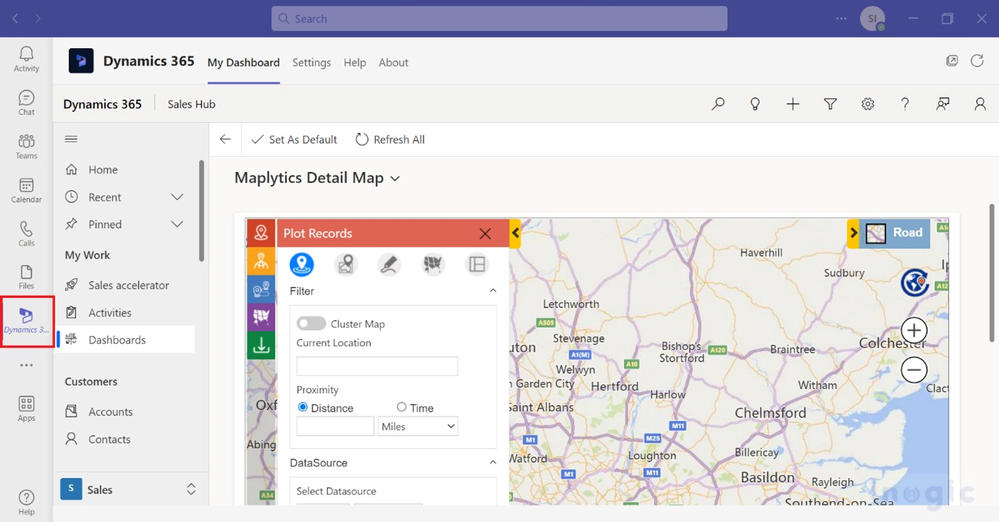Viewport: 999px width, 522px height.
Task: Click the Current Location input field
Action: [x=377, y=366]
